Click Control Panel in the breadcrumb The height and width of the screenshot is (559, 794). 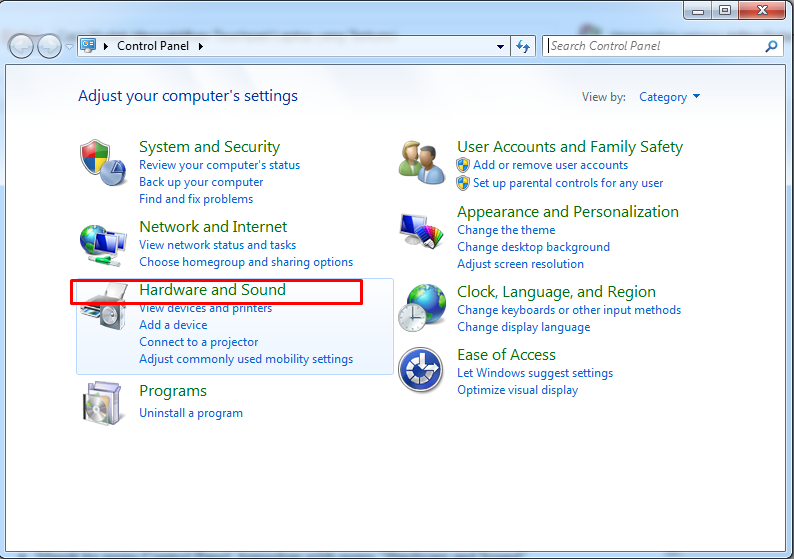coord(153,46)
